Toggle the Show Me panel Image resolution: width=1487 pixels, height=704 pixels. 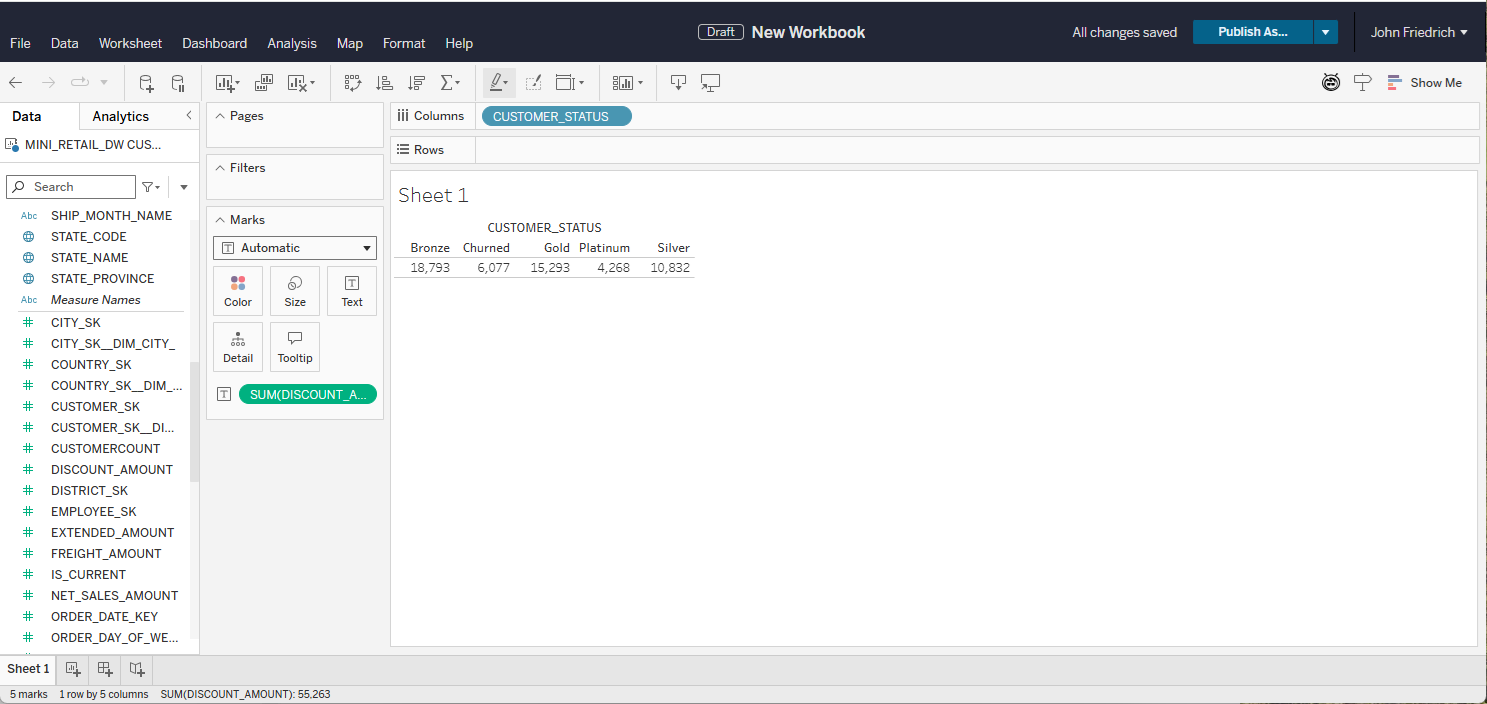tap(1425, 83)
